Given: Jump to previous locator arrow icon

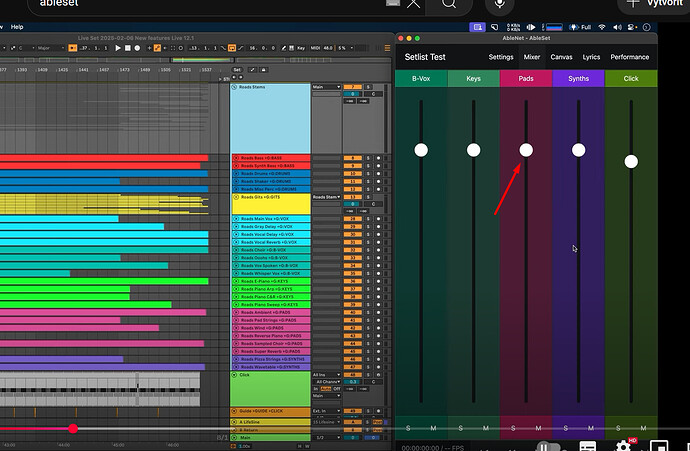Looking at the screenshot, I should (x=234, y=77).
